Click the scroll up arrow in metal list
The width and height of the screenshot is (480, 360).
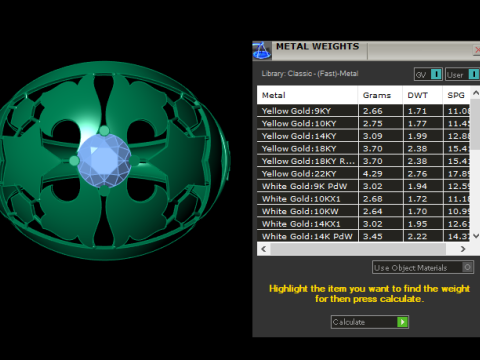475,93
